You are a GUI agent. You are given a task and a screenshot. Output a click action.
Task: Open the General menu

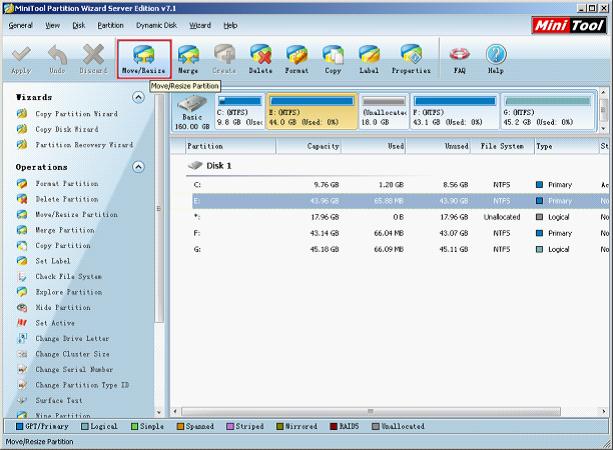point(20,25)
